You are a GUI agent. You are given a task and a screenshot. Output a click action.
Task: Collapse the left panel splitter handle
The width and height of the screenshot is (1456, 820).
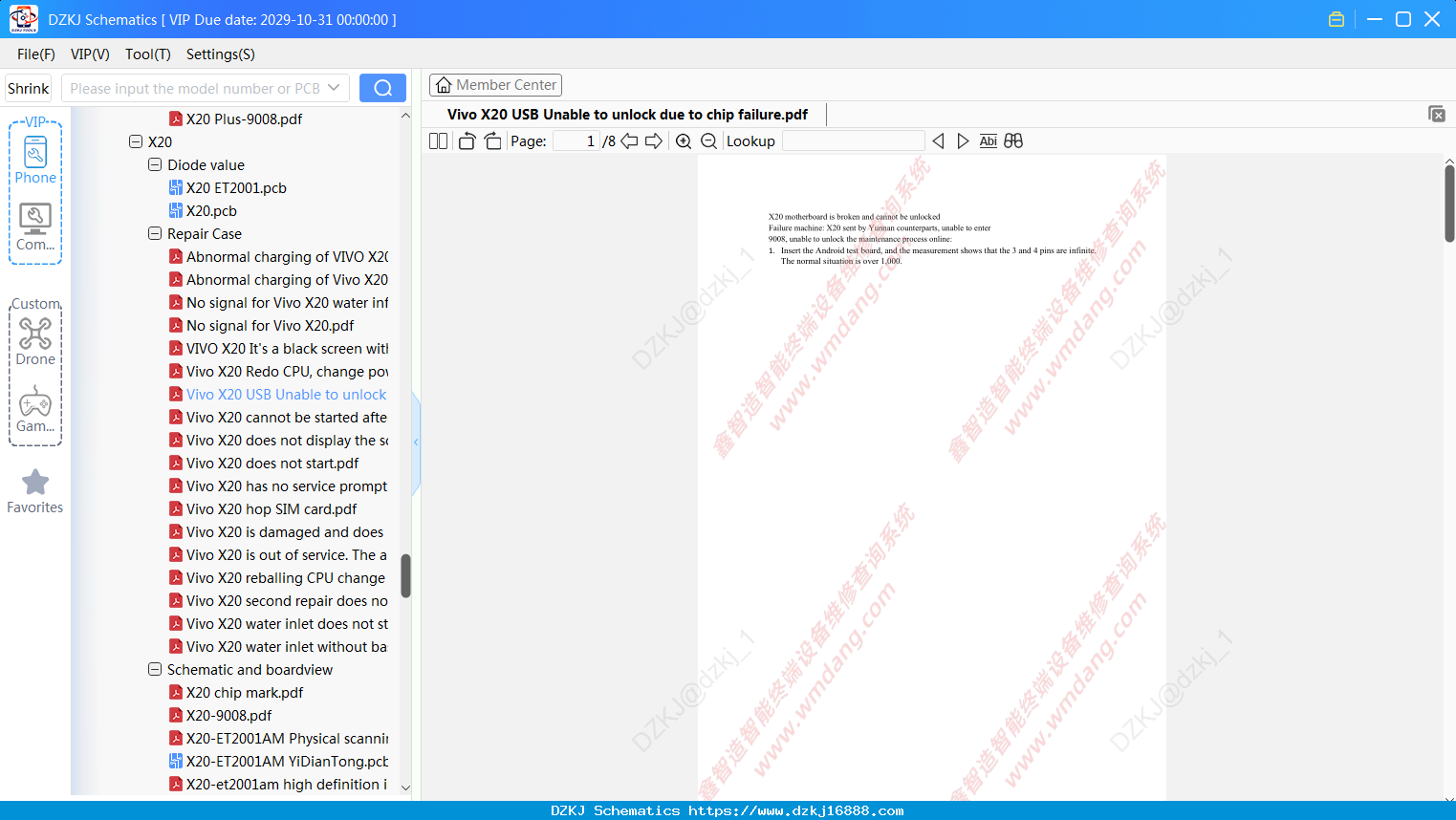[416, 442]
